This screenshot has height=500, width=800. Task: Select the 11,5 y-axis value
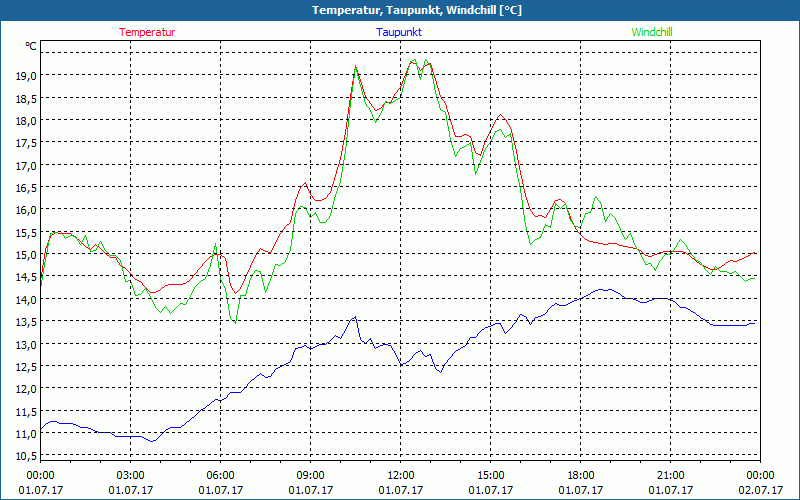tap(27, 412)
